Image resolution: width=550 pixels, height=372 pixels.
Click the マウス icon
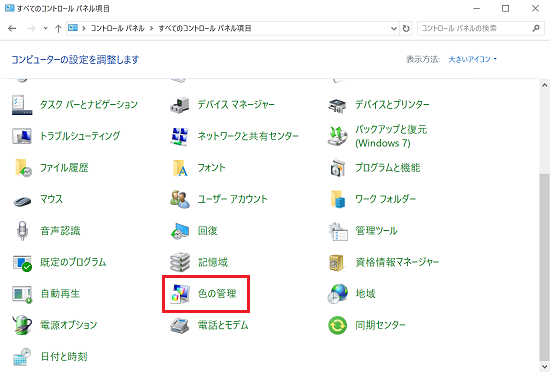[x=22, y=201]
